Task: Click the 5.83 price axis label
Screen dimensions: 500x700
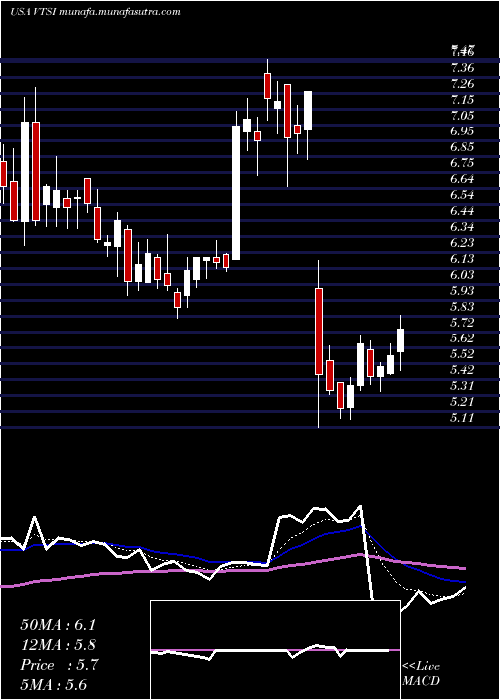Action: point(462,306)
